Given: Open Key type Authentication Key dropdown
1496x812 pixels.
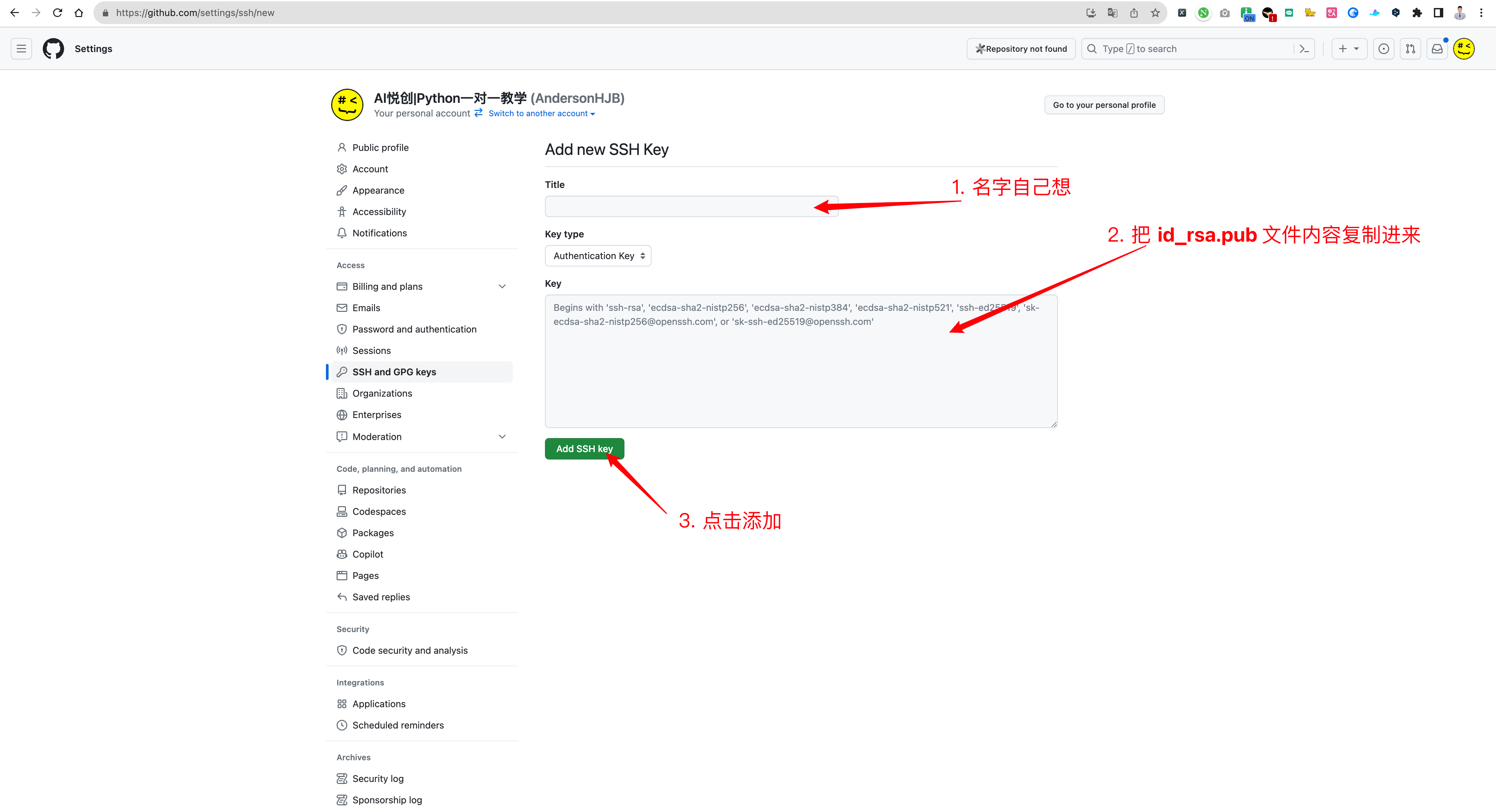Looking at the screenshot, I should point(598,255).
